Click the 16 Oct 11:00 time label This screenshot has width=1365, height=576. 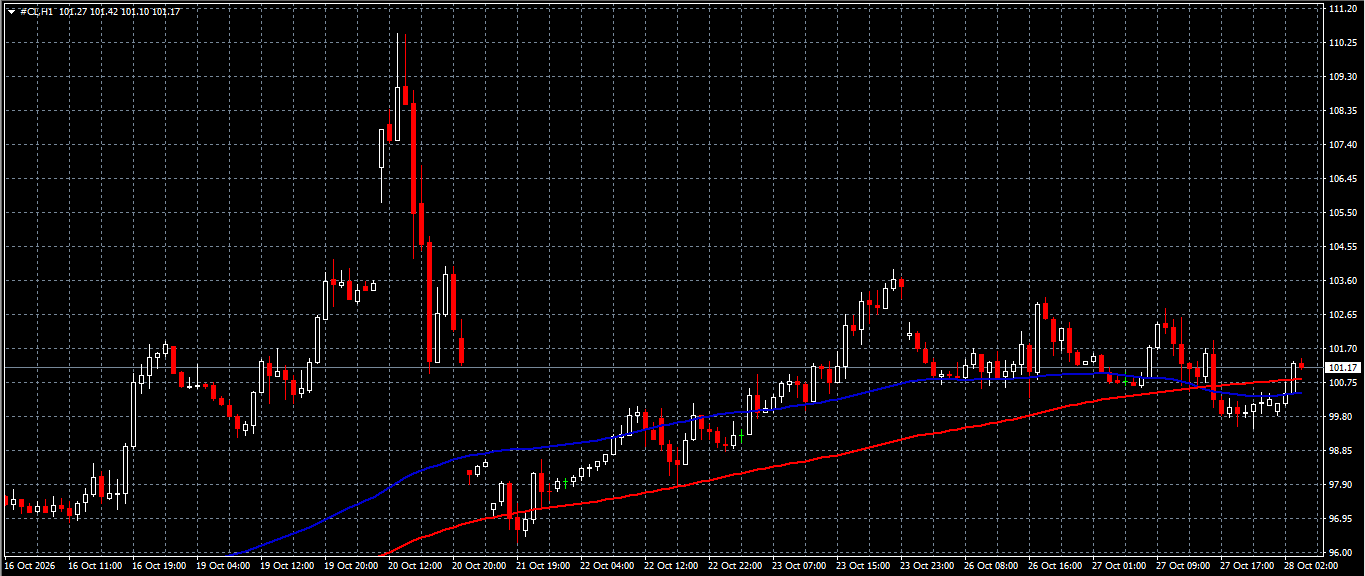[95, 566]
